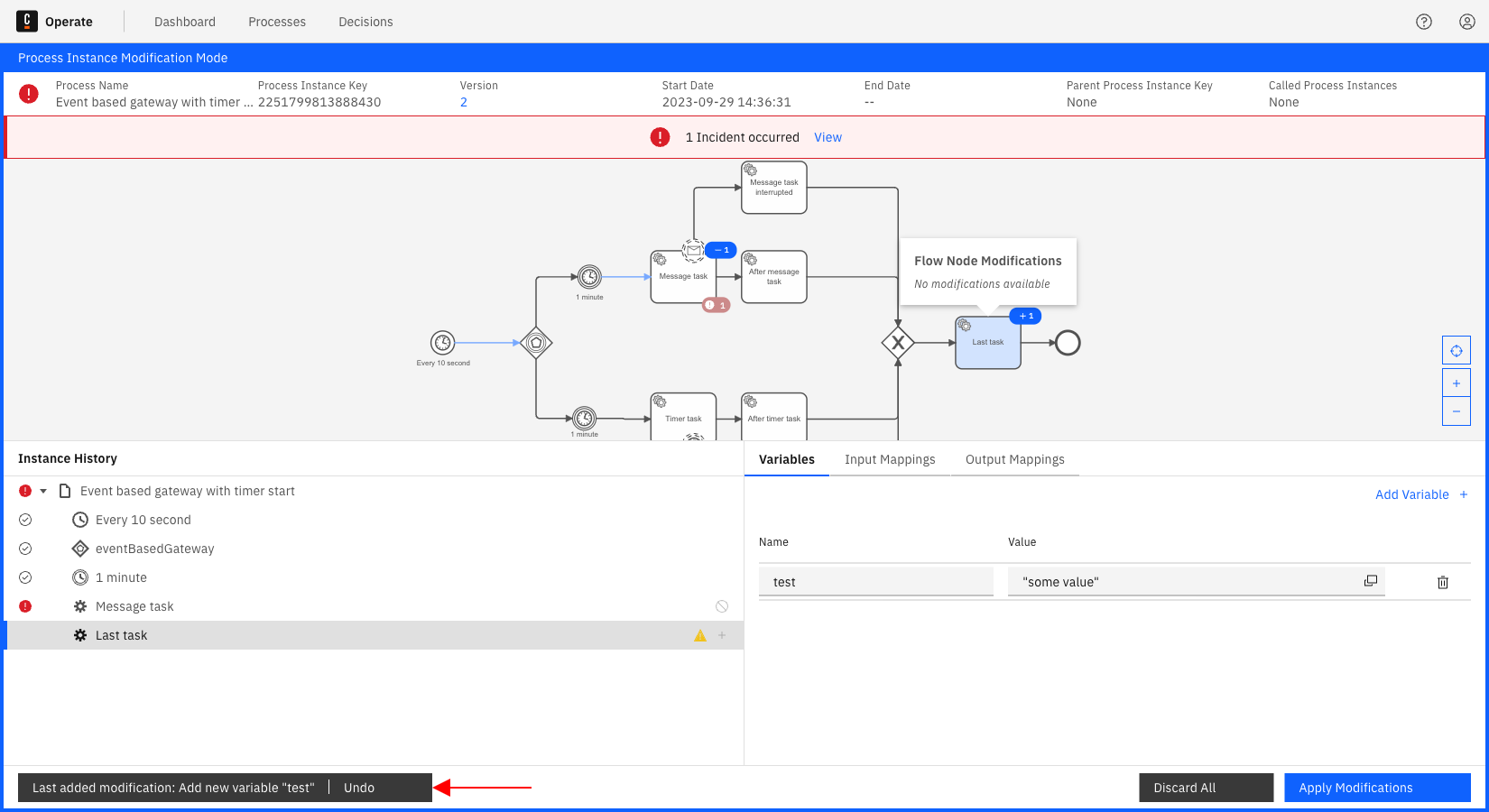Click the reset diagram zoom icon
Screen dimensions: 1489x812
[x=1456, y=351]
